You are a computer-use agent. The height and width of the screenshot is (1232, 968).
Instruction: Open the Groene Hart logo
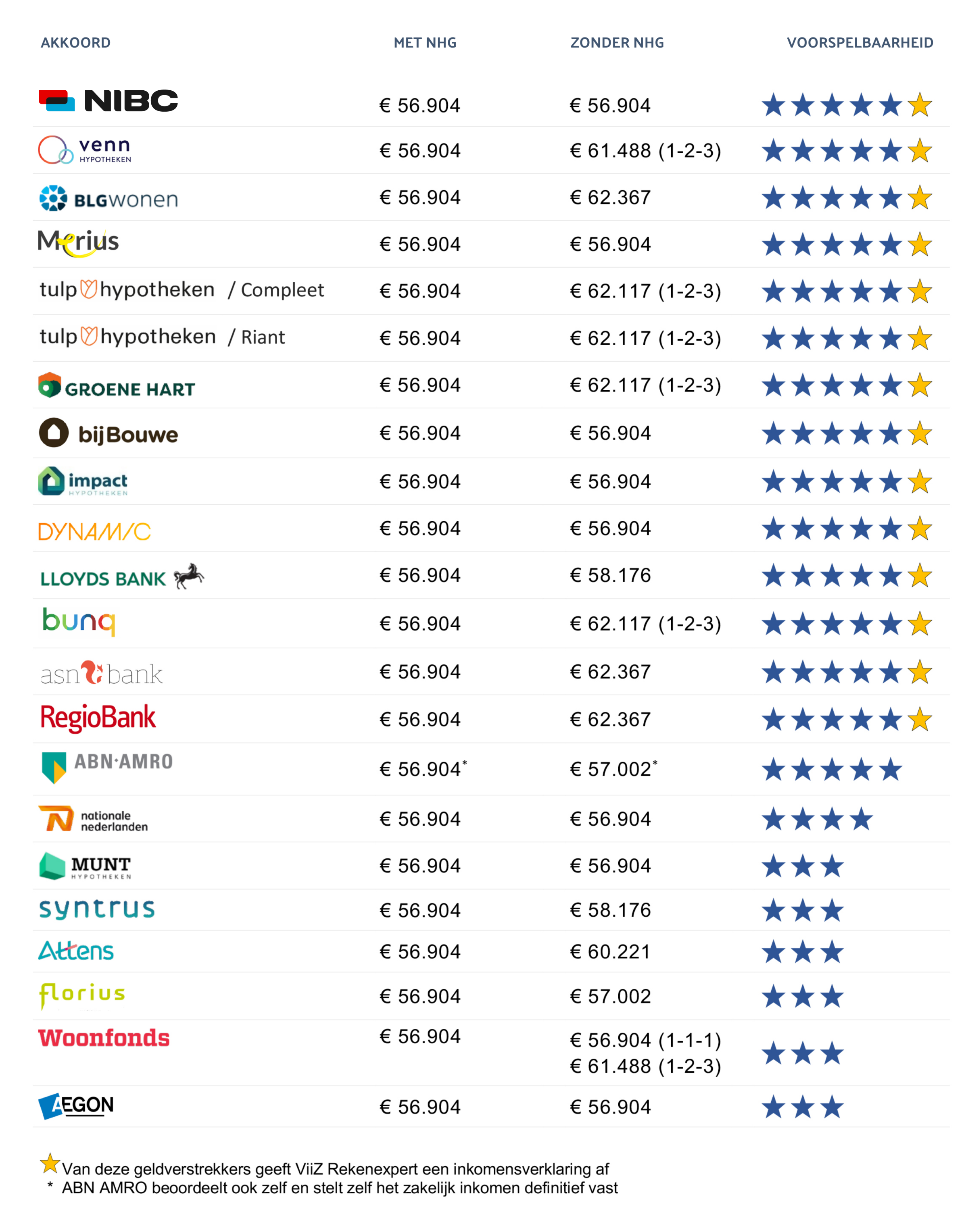tap(116, 386)
